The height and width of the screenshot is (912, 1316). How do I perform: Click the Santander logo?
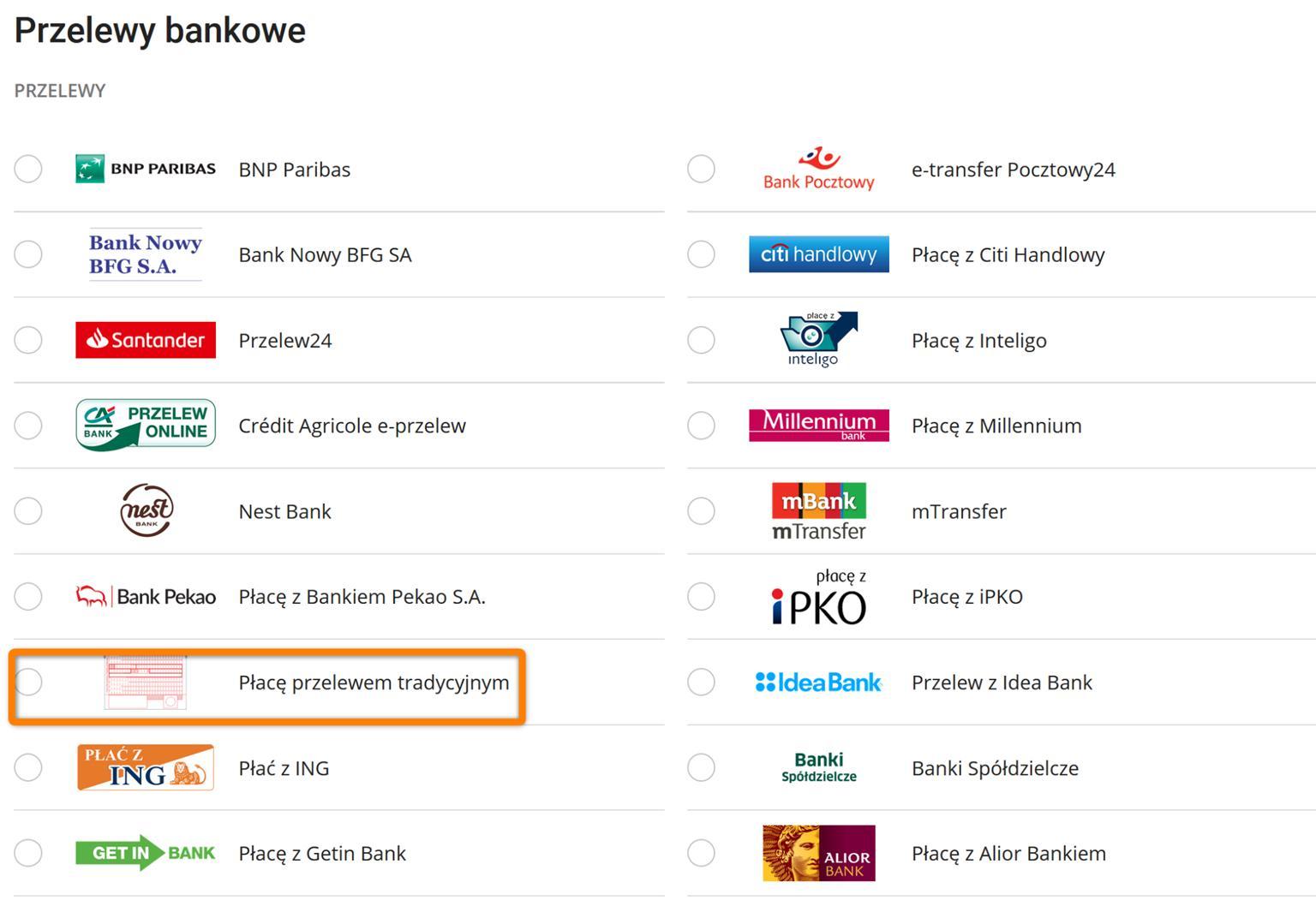[146, 340]
